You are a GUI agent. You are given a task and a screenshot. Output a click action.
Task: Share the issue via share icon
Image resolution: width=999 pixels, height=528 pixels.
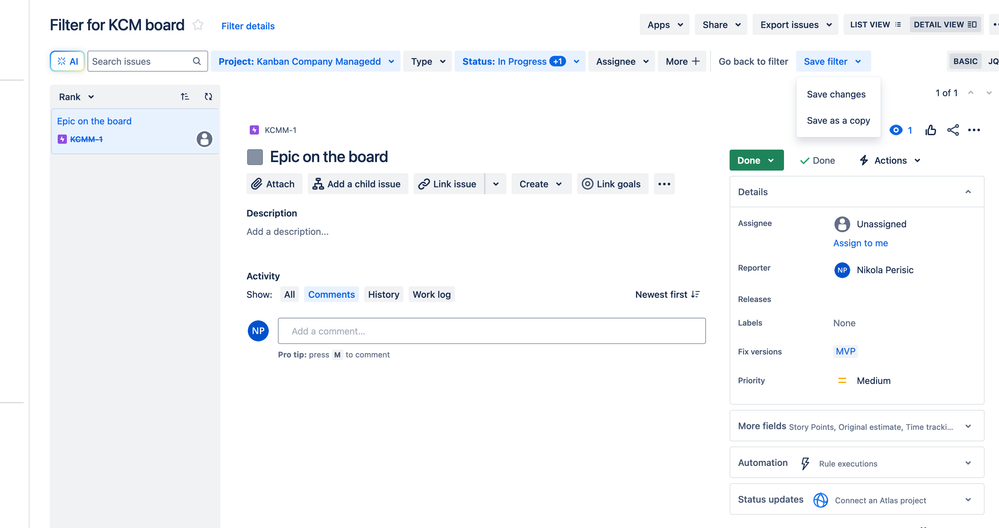pyautogui.click(x=953, y=130)
